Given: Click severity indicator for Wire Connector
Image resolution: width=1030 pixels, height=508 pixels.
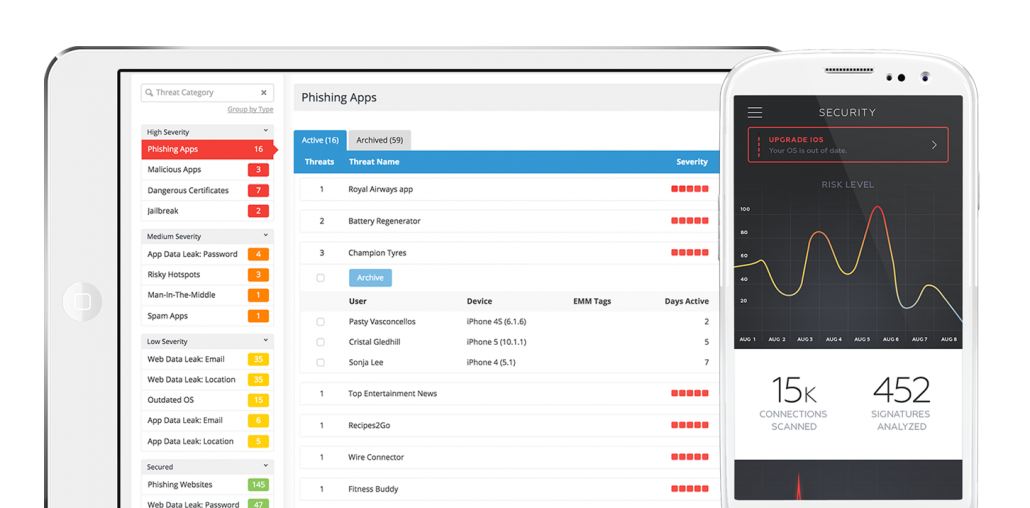Looking at the screenshot, I should click(690, 457).
